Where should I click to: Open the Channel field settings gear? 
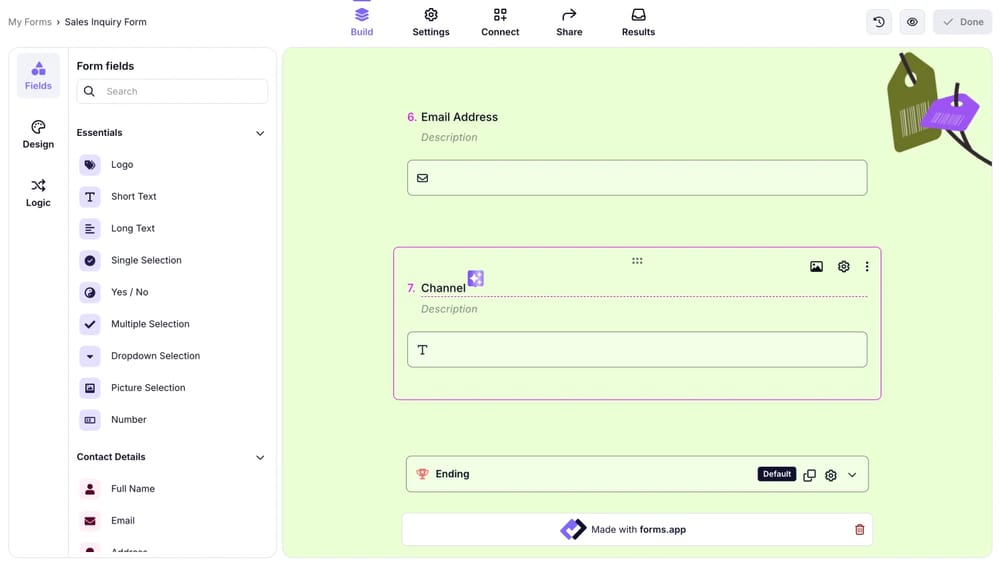click(x=844, y=267)
